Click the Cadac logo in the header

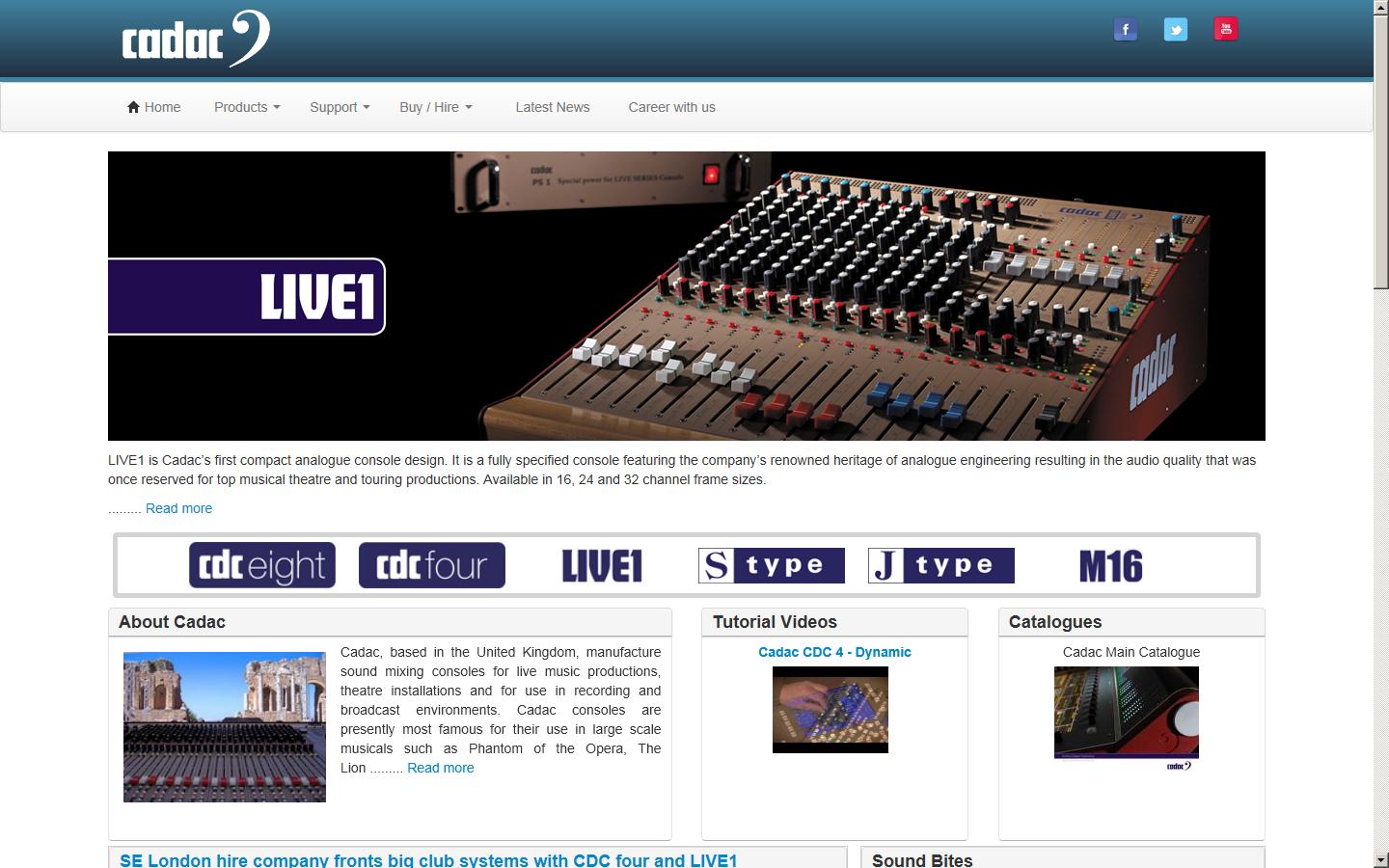click(193, 39)
